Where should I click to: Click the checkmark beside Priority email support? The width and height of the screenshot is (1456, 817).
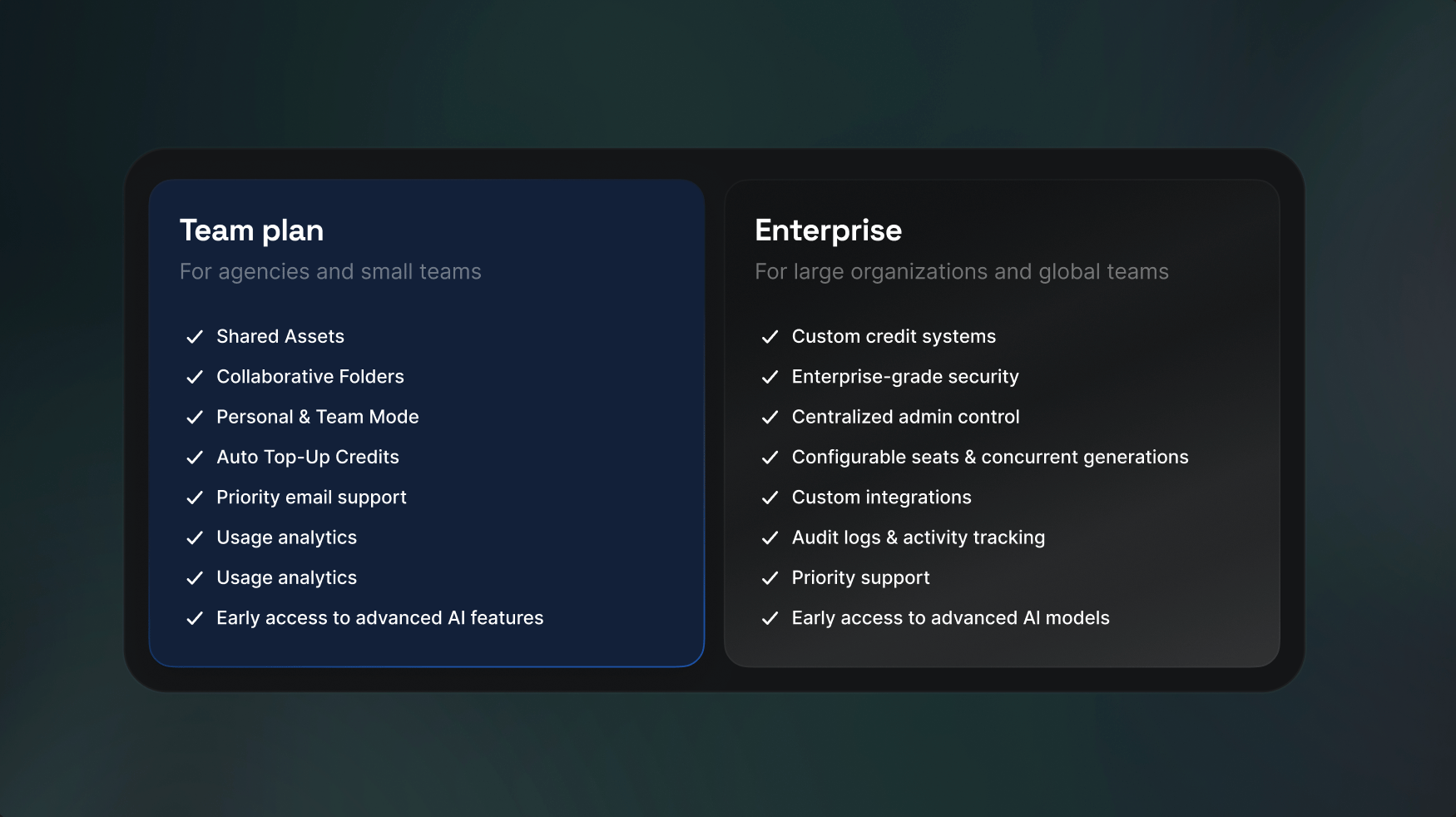195,498
